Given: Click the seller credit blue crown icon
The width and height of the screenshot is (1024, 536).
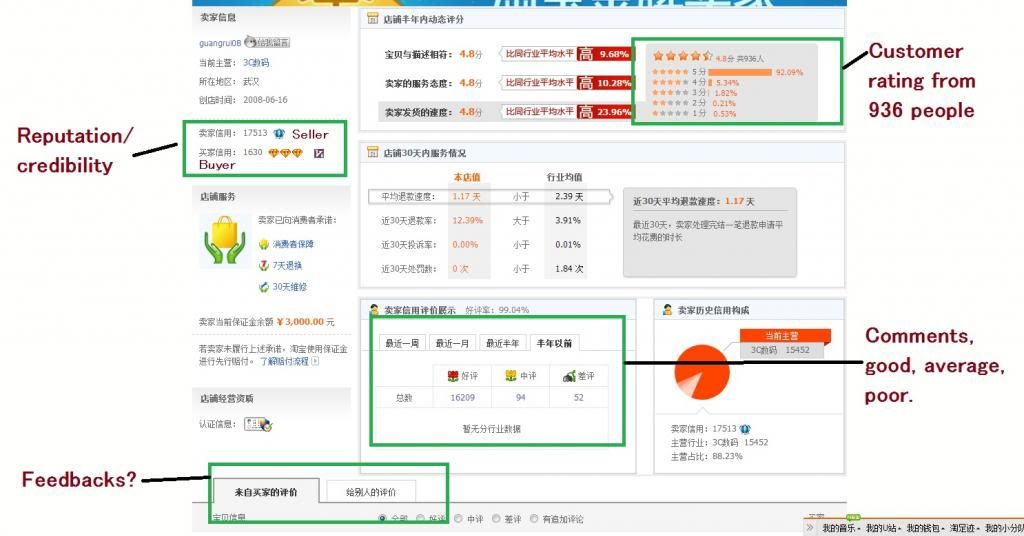Looking at the screenshot, I should pos(280,133).
